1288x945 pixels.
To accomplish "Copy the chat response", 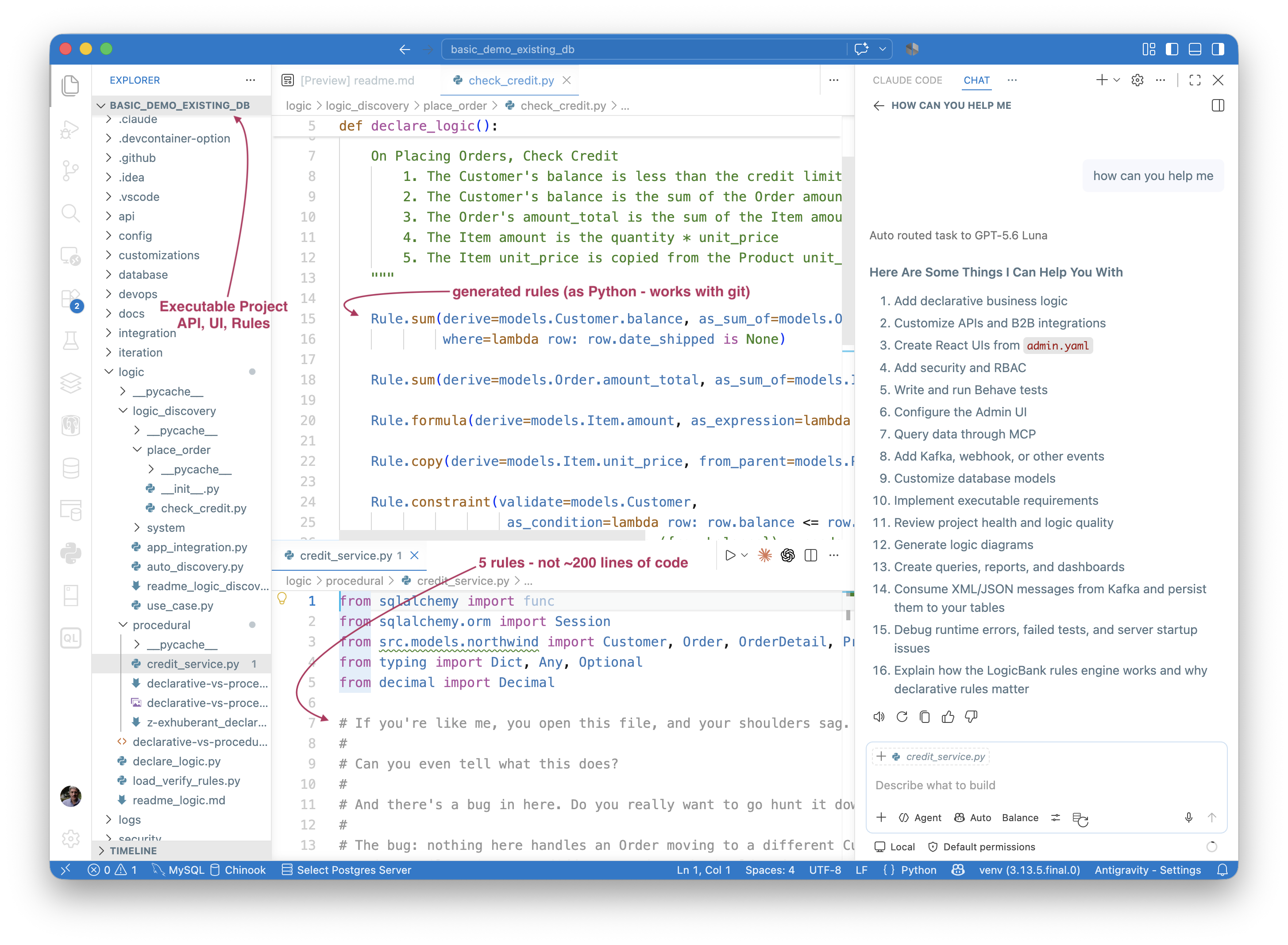I will [925, 717].
